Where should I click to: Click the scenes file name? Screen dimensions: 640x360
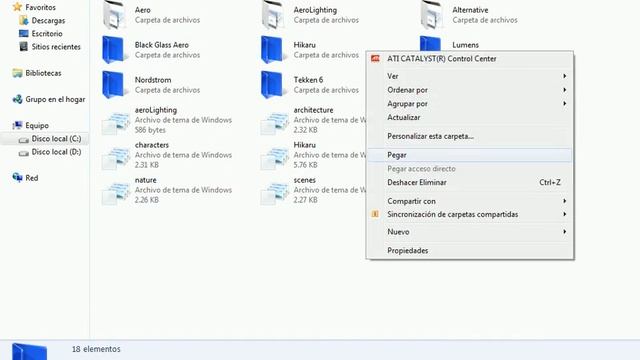(304, 180)
